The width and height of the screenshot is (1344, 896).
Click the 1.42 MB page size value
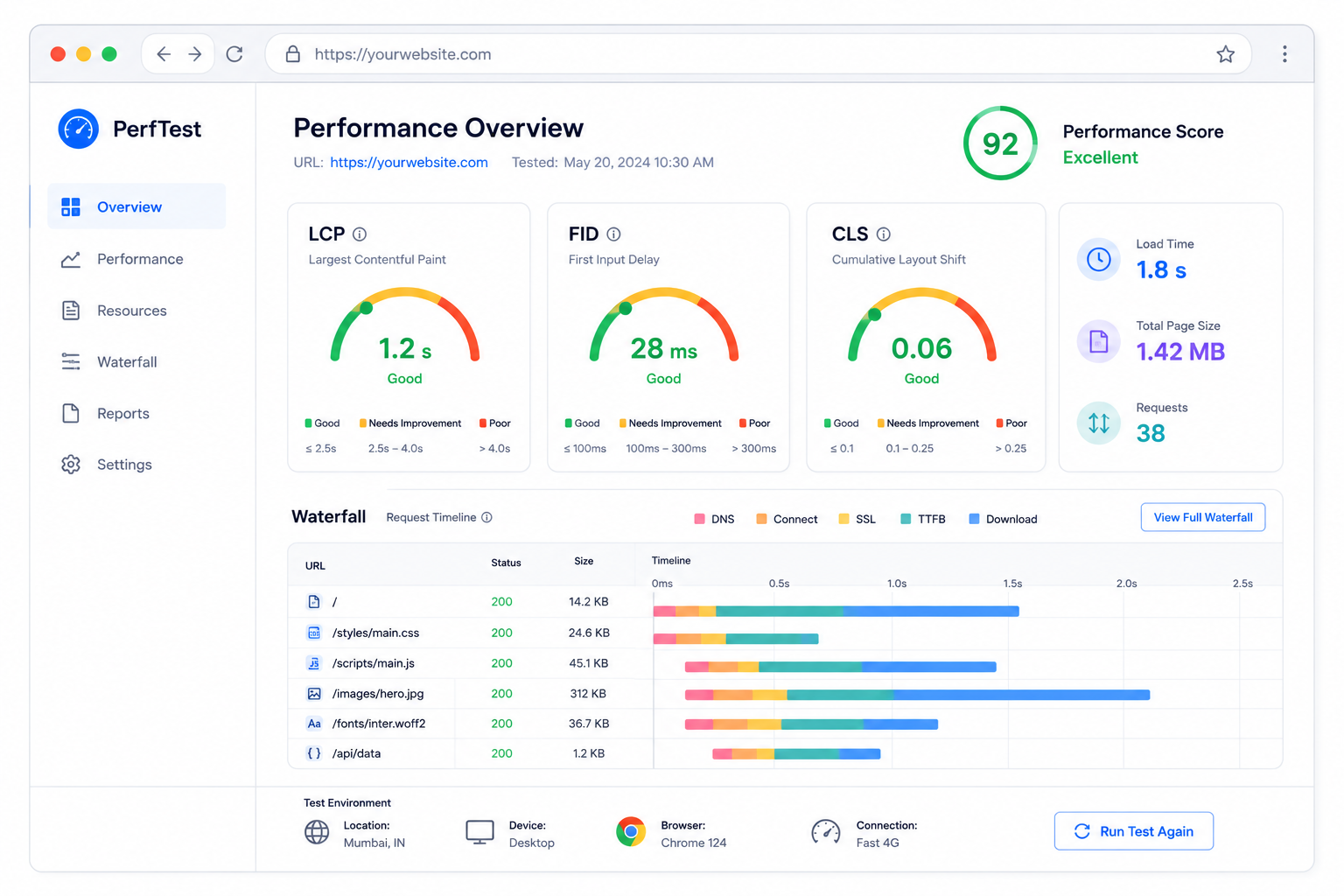(1180, 352)
